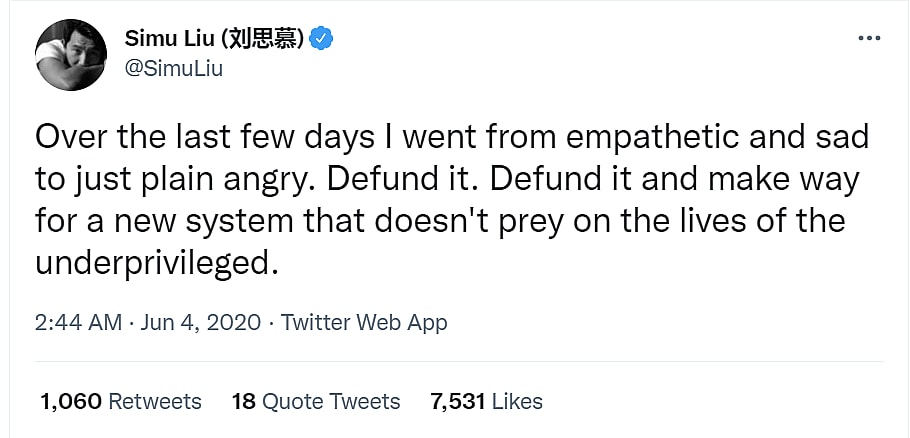Click the Simu Liu display name
This screenshot has width=910, height=438.
click(x=164, y=39)
